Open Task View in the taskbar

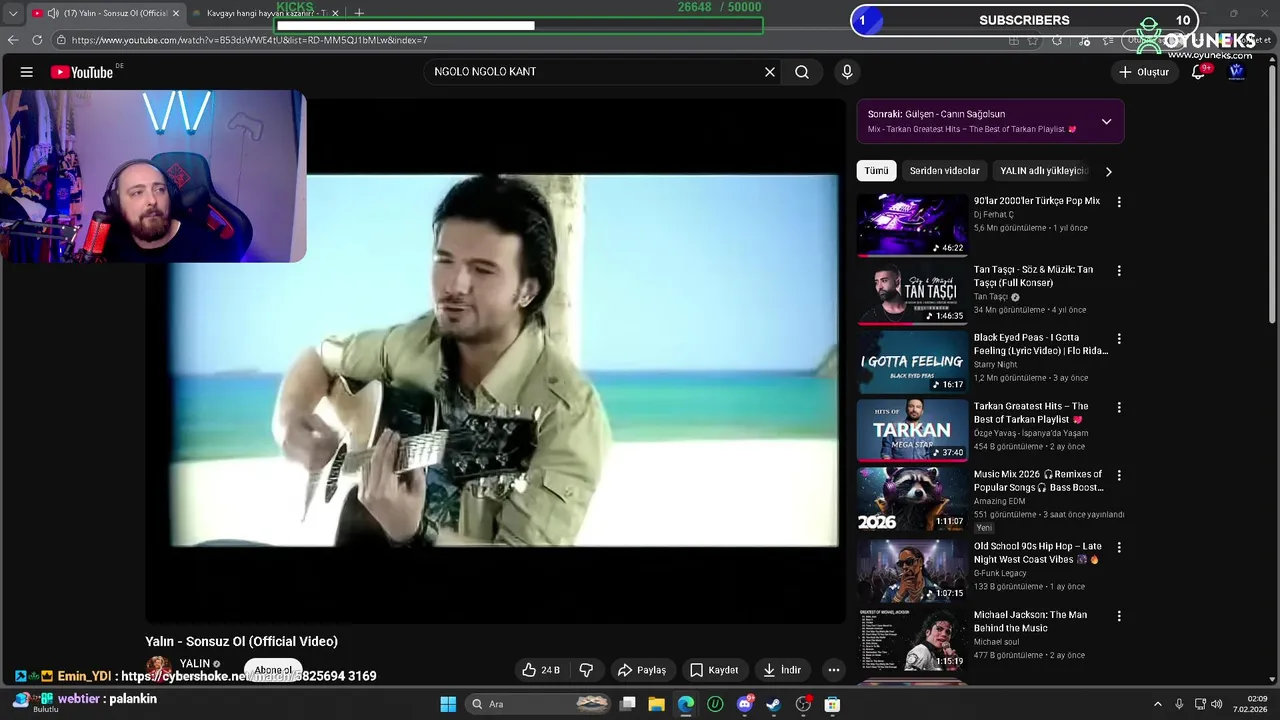point(627,704)
